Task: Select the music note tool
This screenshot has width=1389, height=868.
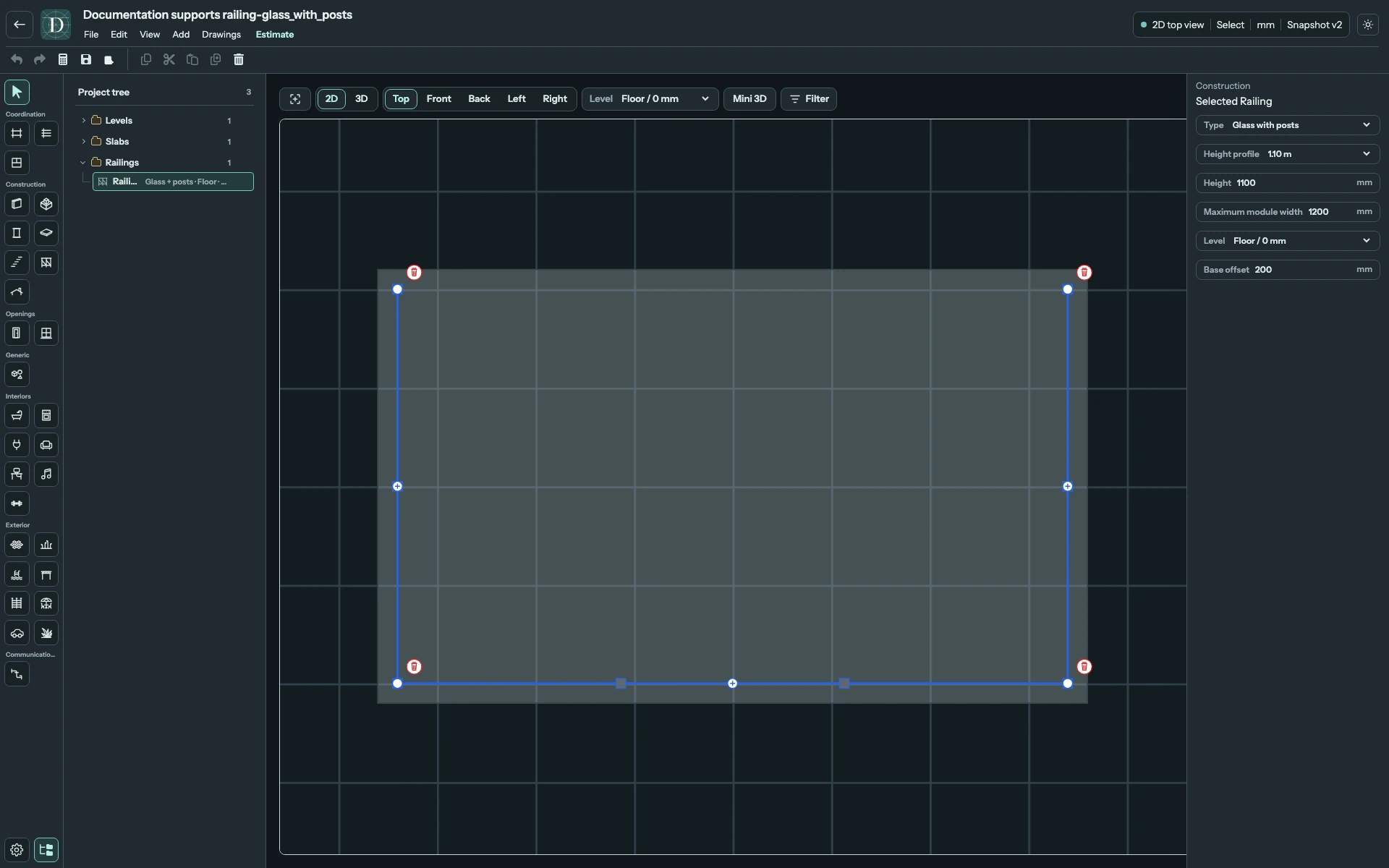Action: click(x=46, y=475)
